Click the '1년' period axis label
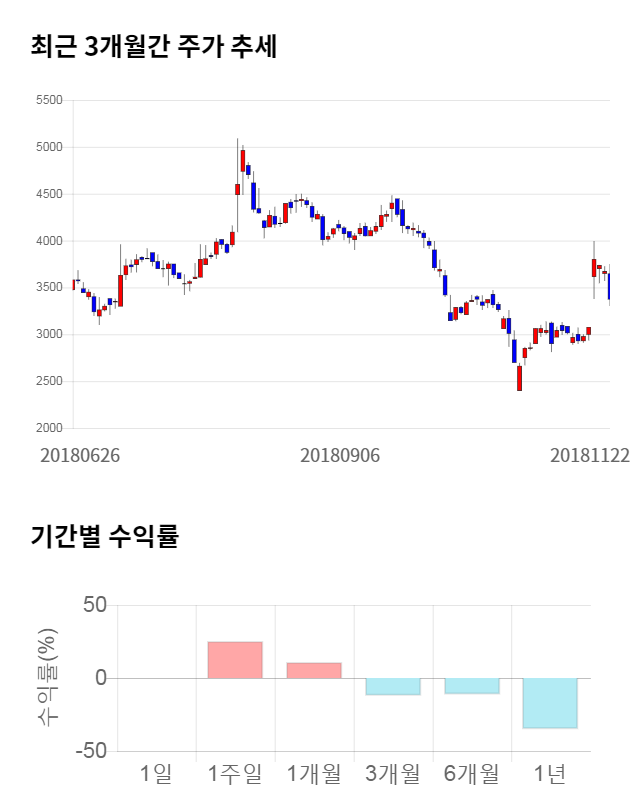Viewport: 640px width, 810px height. [550, 773]
